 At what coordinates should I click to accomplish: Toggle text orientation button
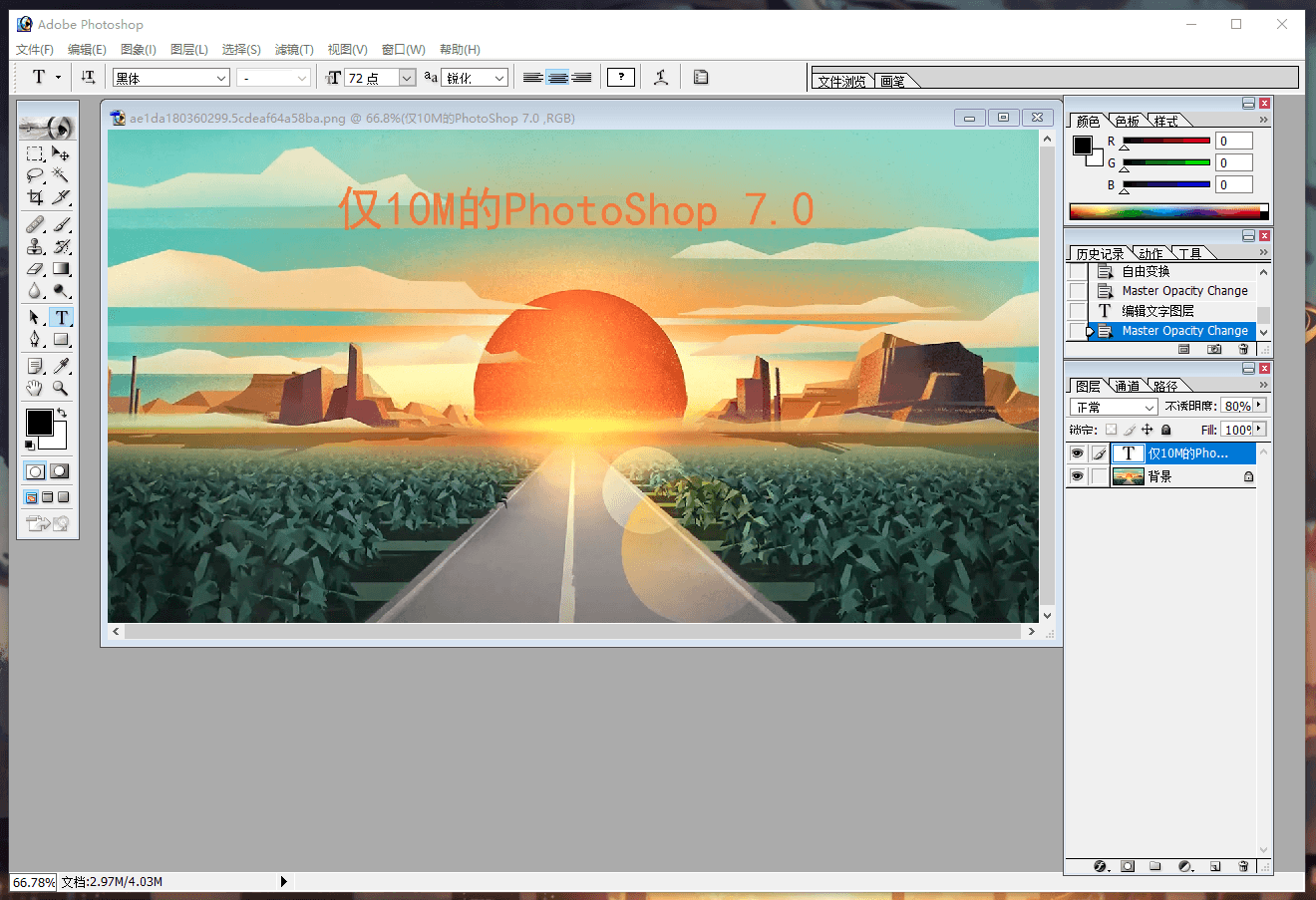(88, 77)
